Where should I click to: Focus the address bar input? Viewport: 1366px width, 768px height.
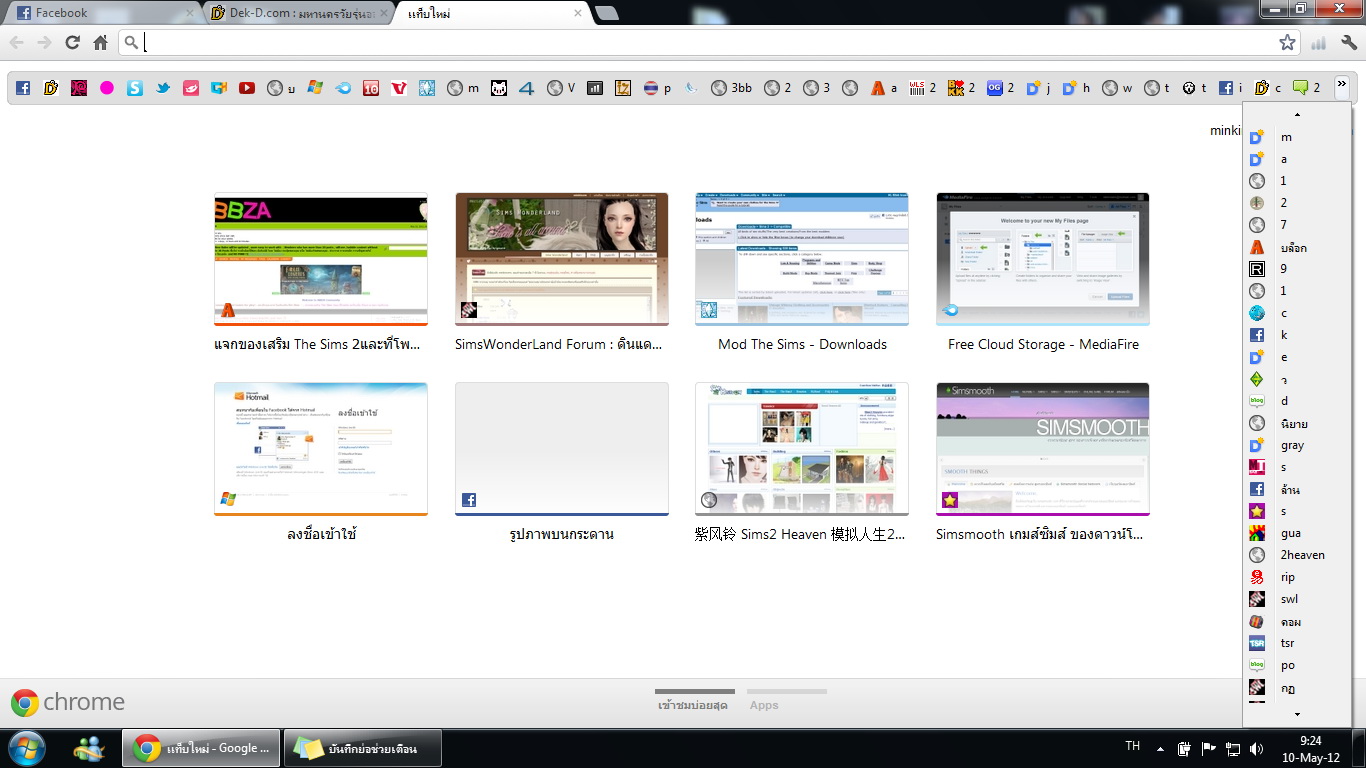[708, 42]
